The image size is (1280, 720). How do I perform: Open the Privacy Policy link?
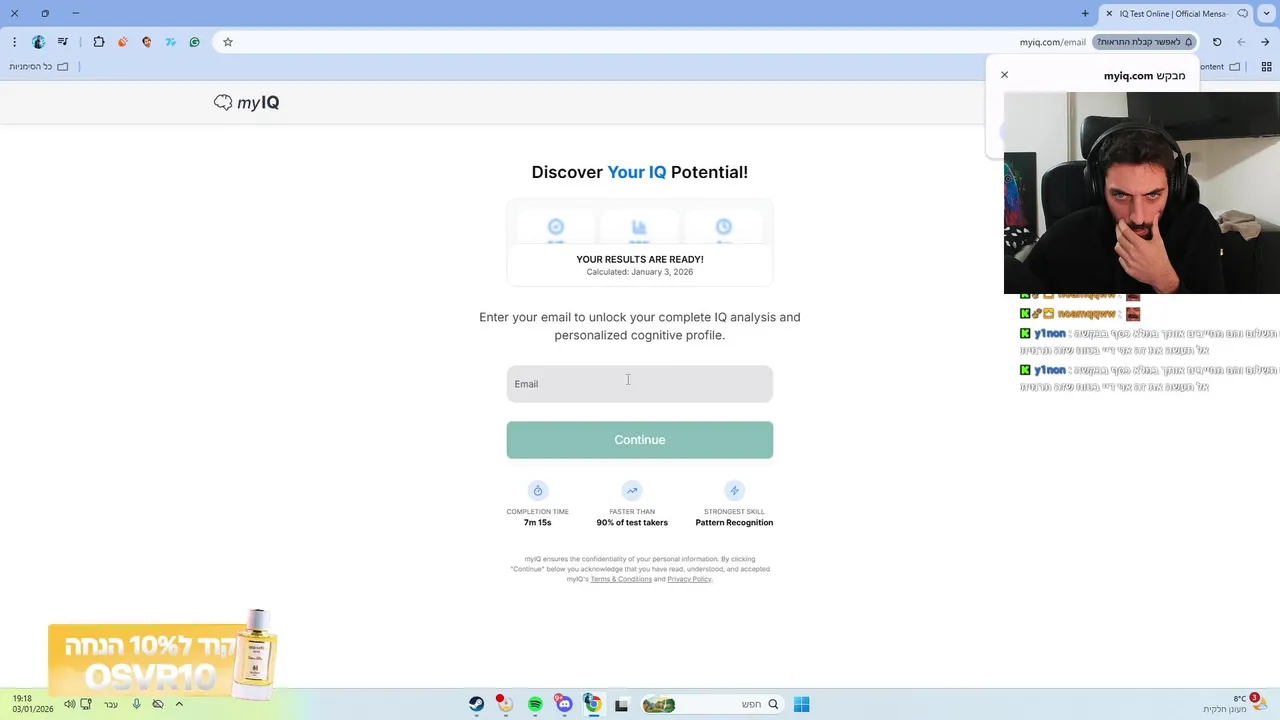click(689, 579)
